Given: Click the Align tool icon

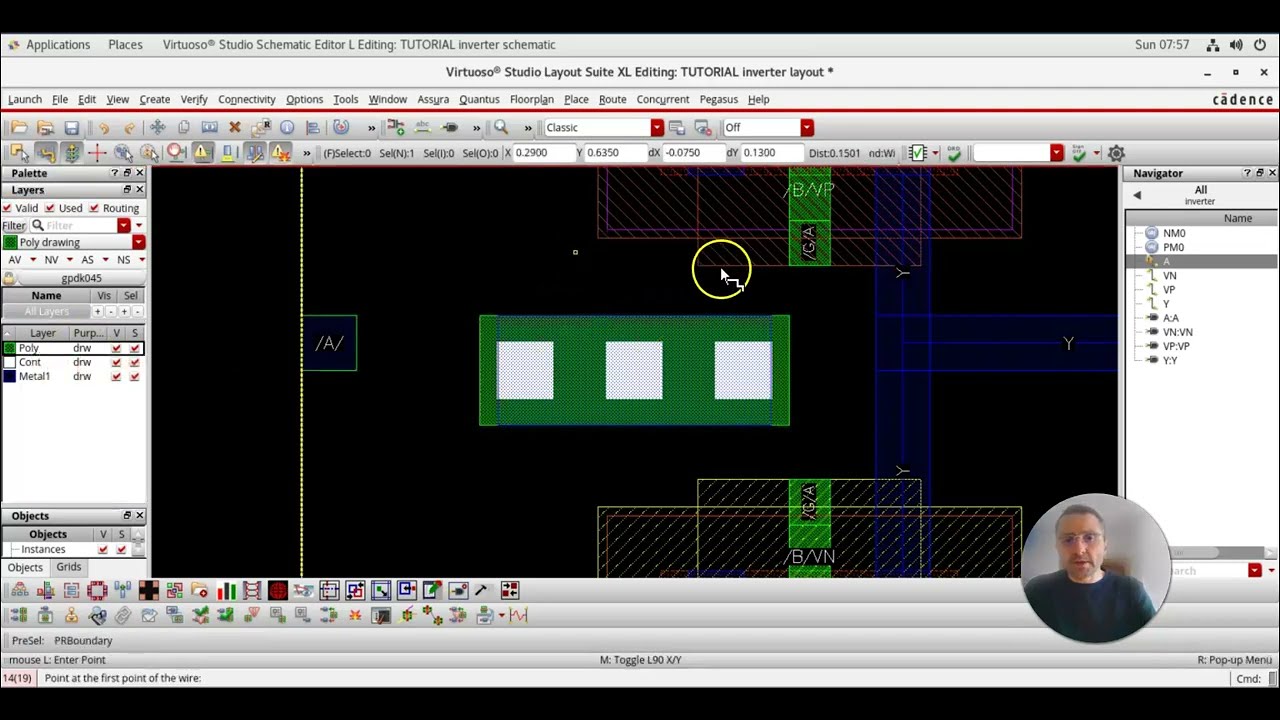Looking at the screenshot, I should (x=313, y=128).
